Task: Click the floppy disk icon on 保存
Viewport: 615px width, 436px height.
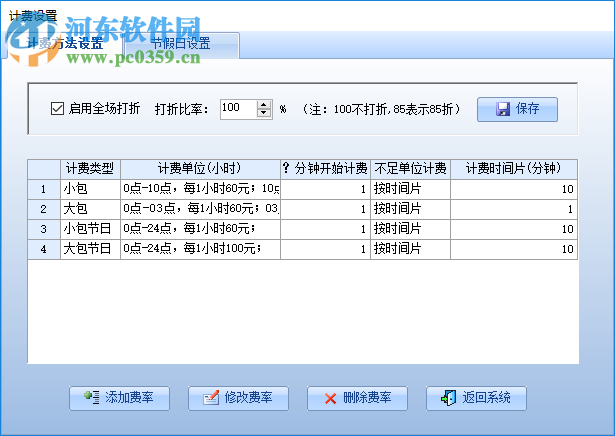Action: point(503,109)
